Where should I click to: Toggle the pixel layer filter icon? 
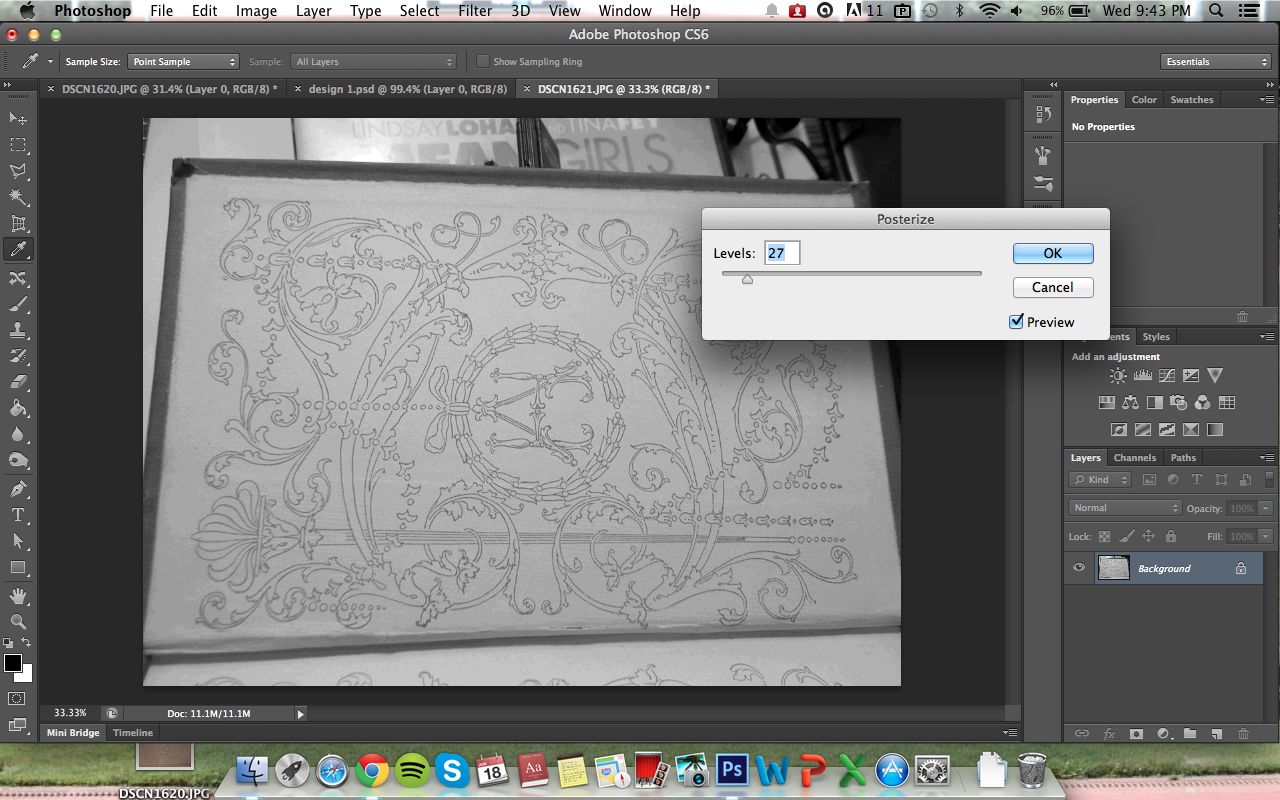click(x=1149, y=480)
